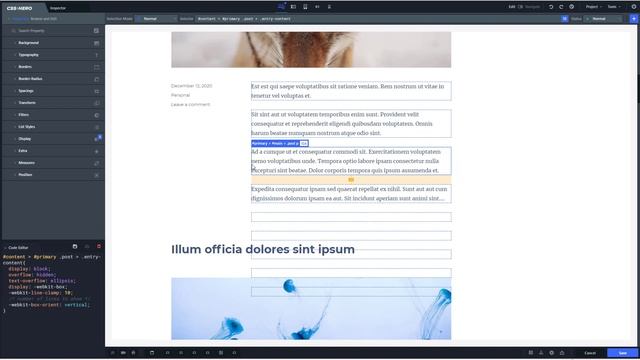The width and height of the screenshot is (640, 360).
Task: Click the Spacings group icon on the right
Action: click(97, 91)
